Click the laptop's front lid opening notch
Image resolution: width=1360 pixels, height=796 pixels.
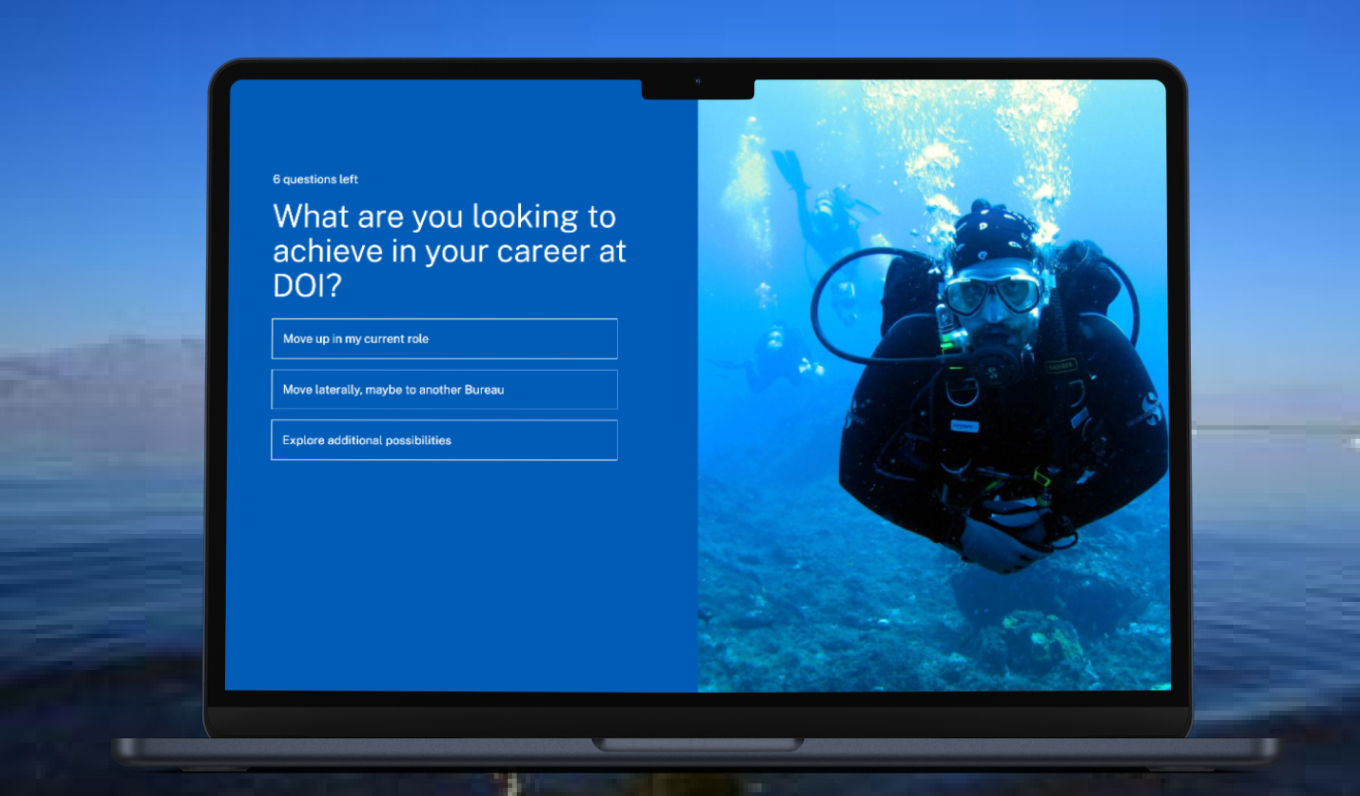pyautogui.click(x=697, y=745)
